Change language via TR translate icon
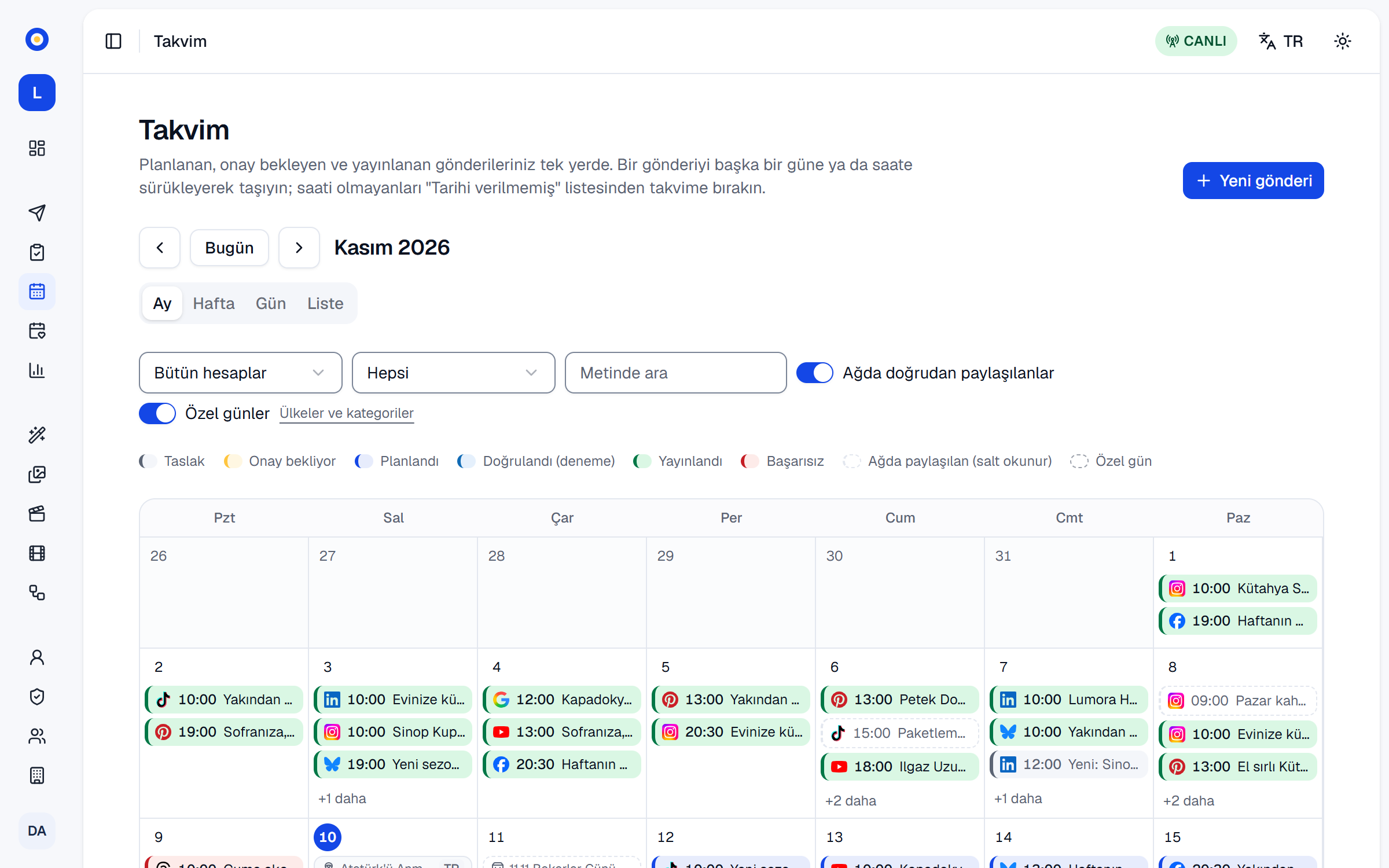Image resolution: width=1389 pixels, height=868 pixels. click(1281, 41)
